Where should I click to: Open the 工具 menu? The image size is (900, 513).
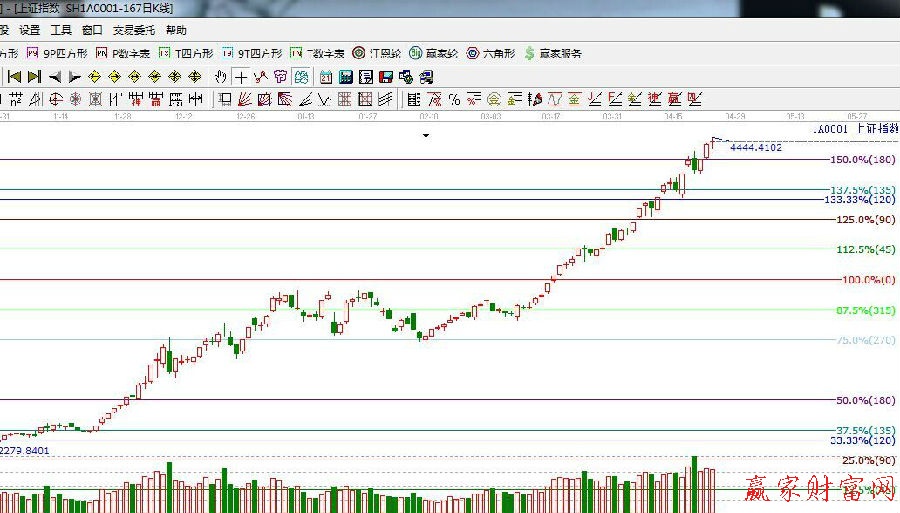point(61,31)
